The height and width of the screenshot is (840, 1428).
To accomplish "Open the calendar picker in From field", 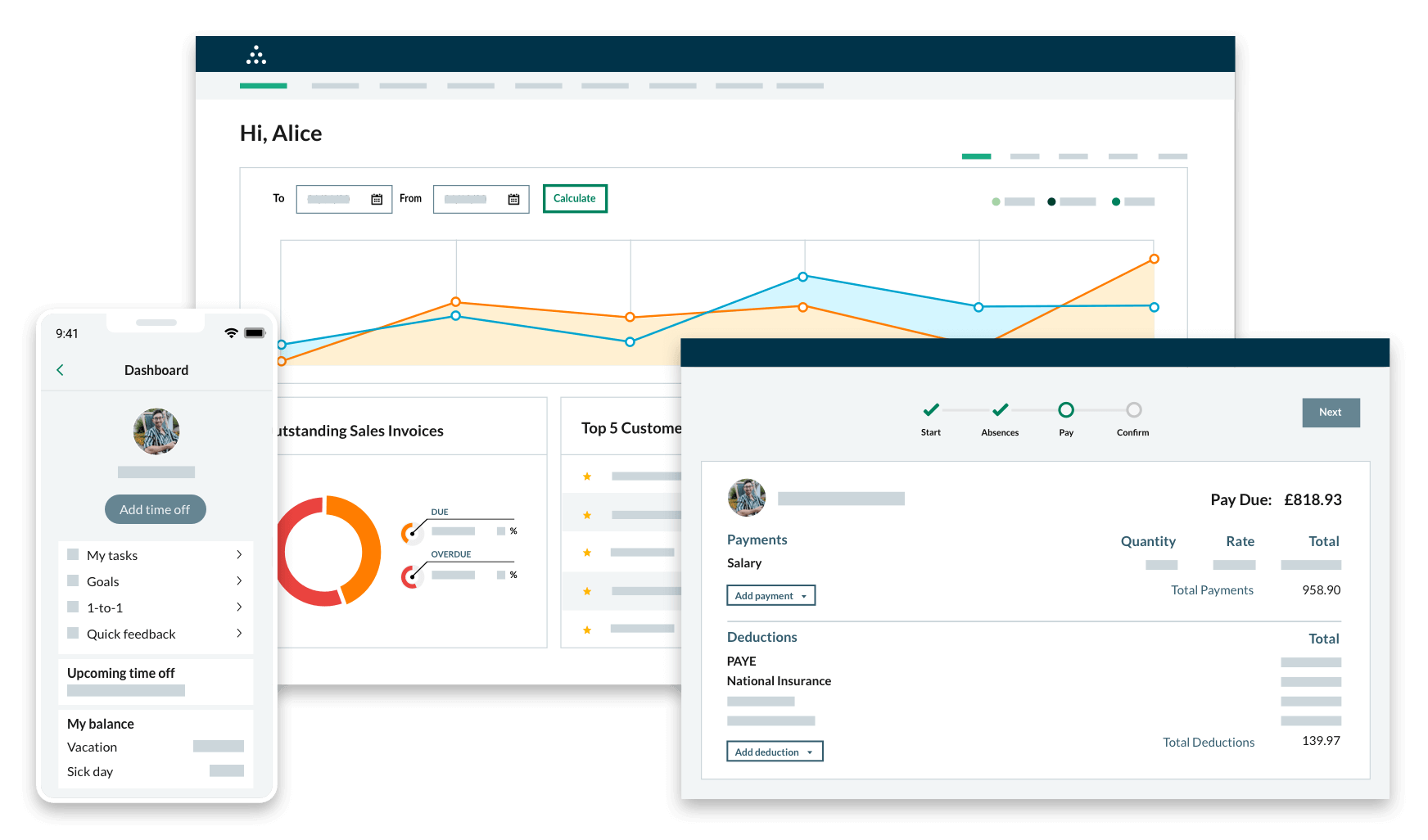I will point(513,199).
